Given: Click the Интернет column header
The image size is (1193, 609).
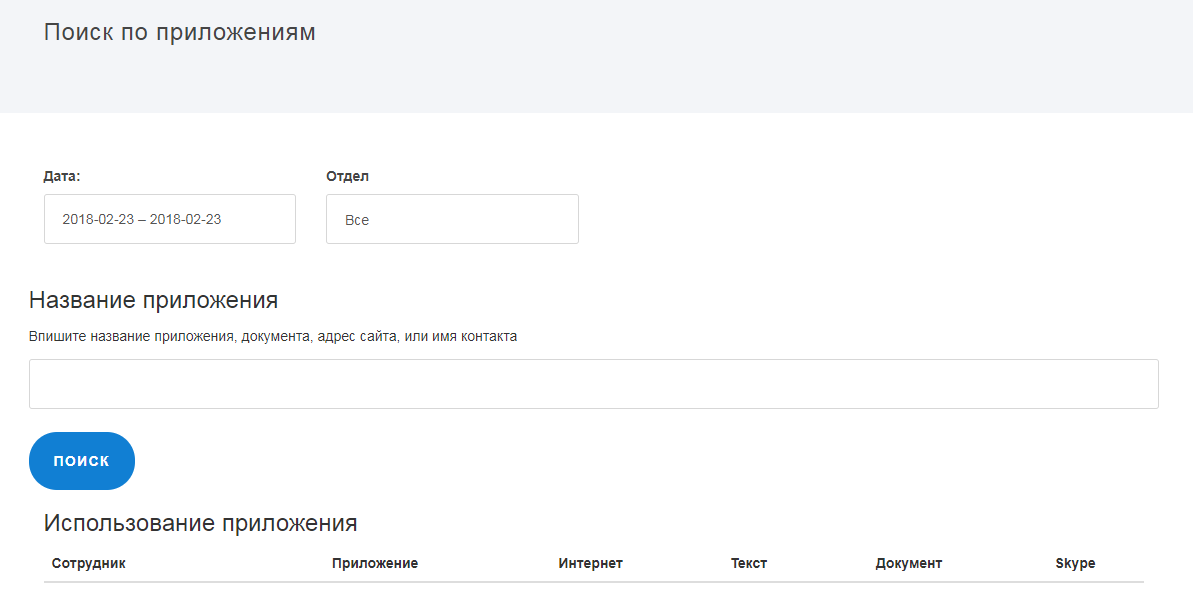Looking at the screenshot, I should tap(590, 563).
